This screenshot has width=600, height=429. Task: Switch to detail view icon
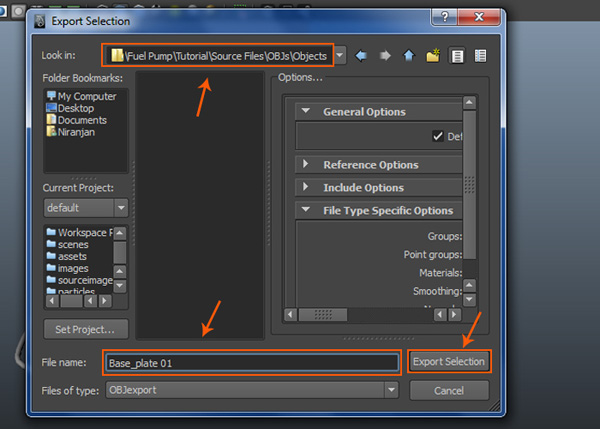point(481,56)
